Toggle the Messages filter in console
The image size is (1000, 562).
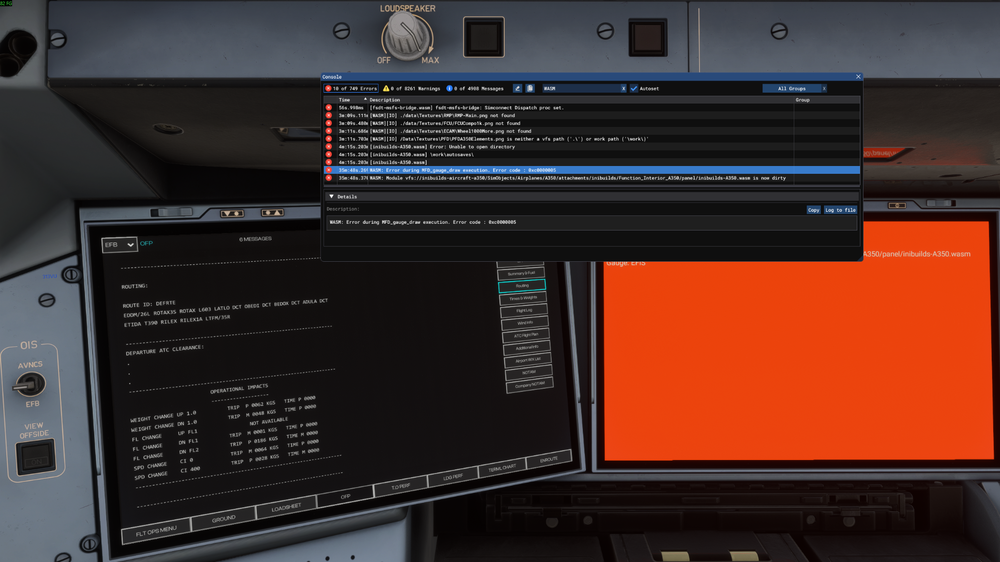coord(475,88)
